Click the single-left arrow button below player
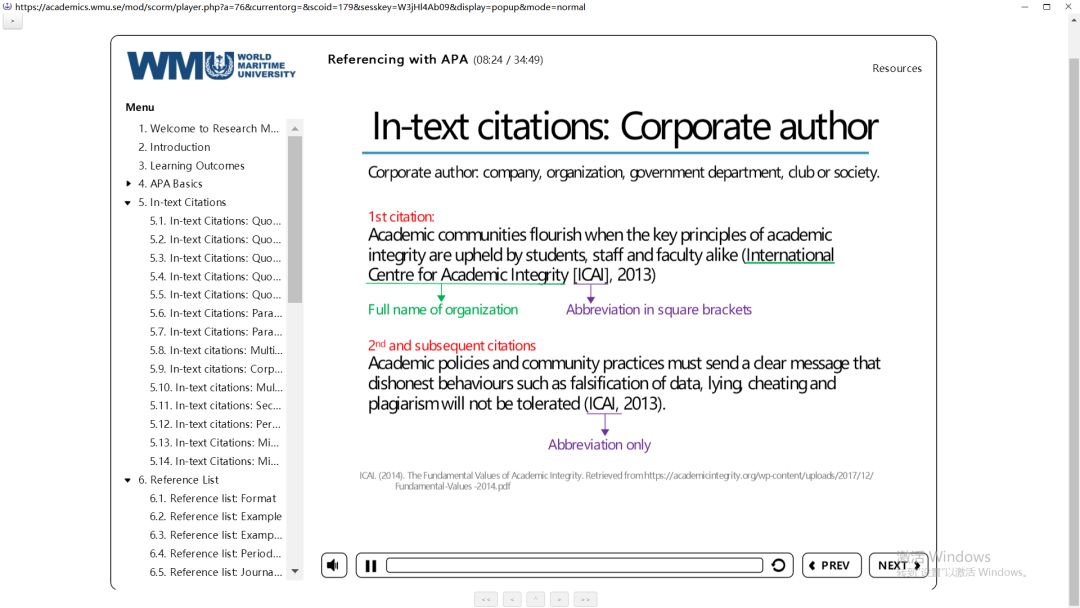The height and width of the screenshot is (608, 1080). tap(512, 600)
